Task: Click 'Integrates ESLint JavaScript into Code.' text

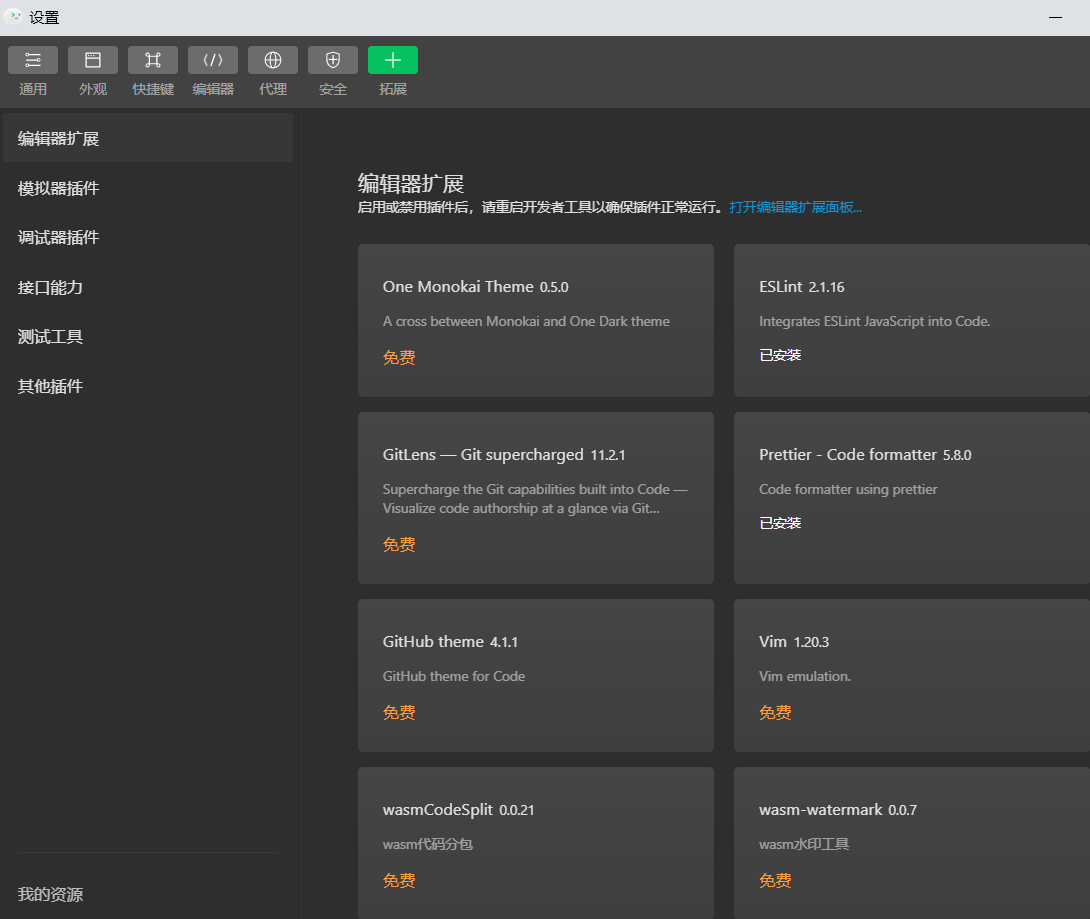Action: [875, 321]
